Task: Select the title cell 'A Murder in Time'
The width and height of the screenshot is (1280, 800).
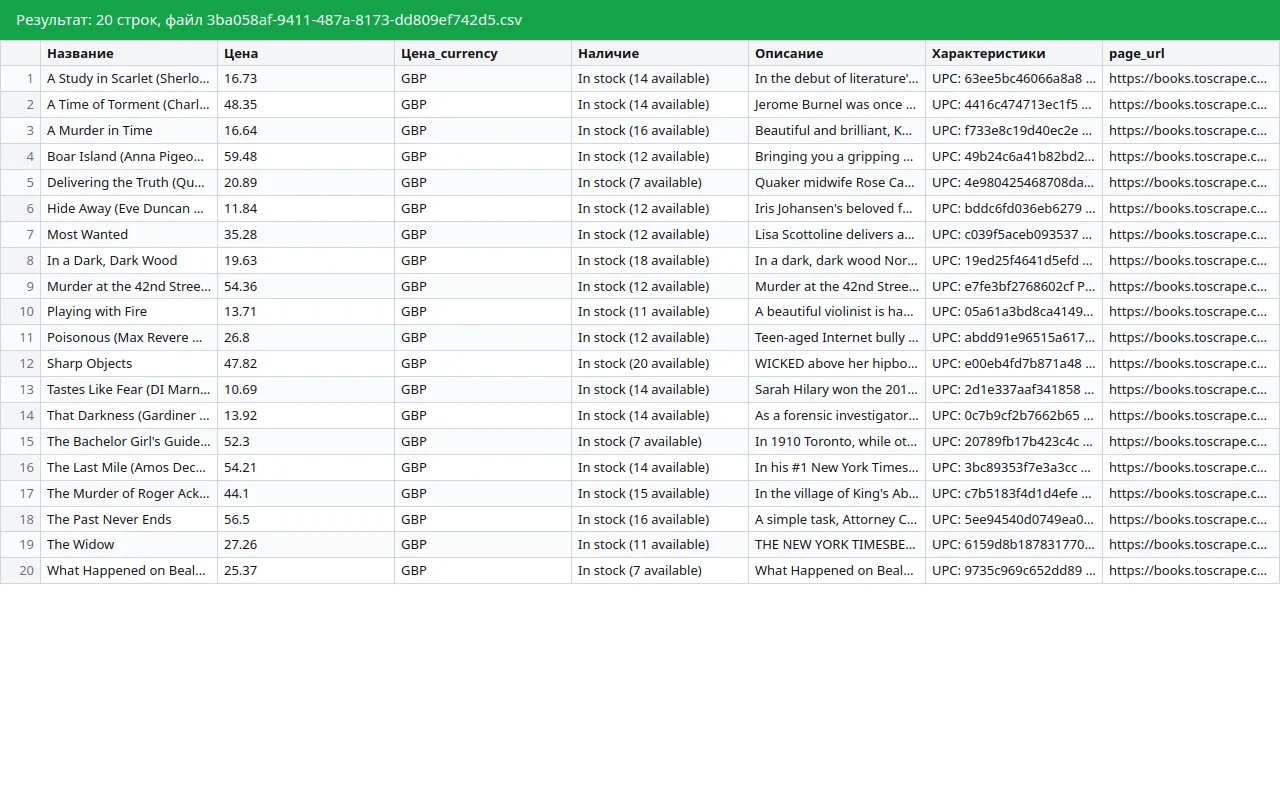Action: [x=129, y=130]
